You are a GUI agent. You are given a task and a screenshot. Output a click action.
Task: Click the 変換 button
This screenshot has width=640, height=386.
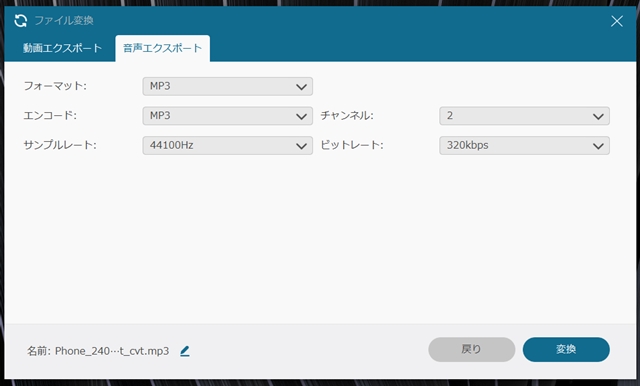[566, 349]
